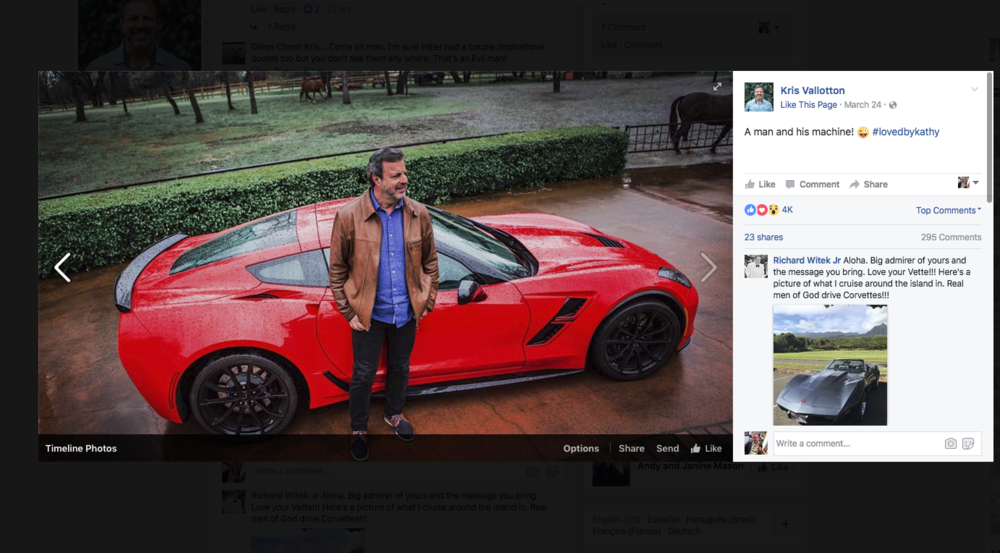The image size is (1000, 553).
Task: Open the March 24 post date
Action: click(x=862, y=105)
